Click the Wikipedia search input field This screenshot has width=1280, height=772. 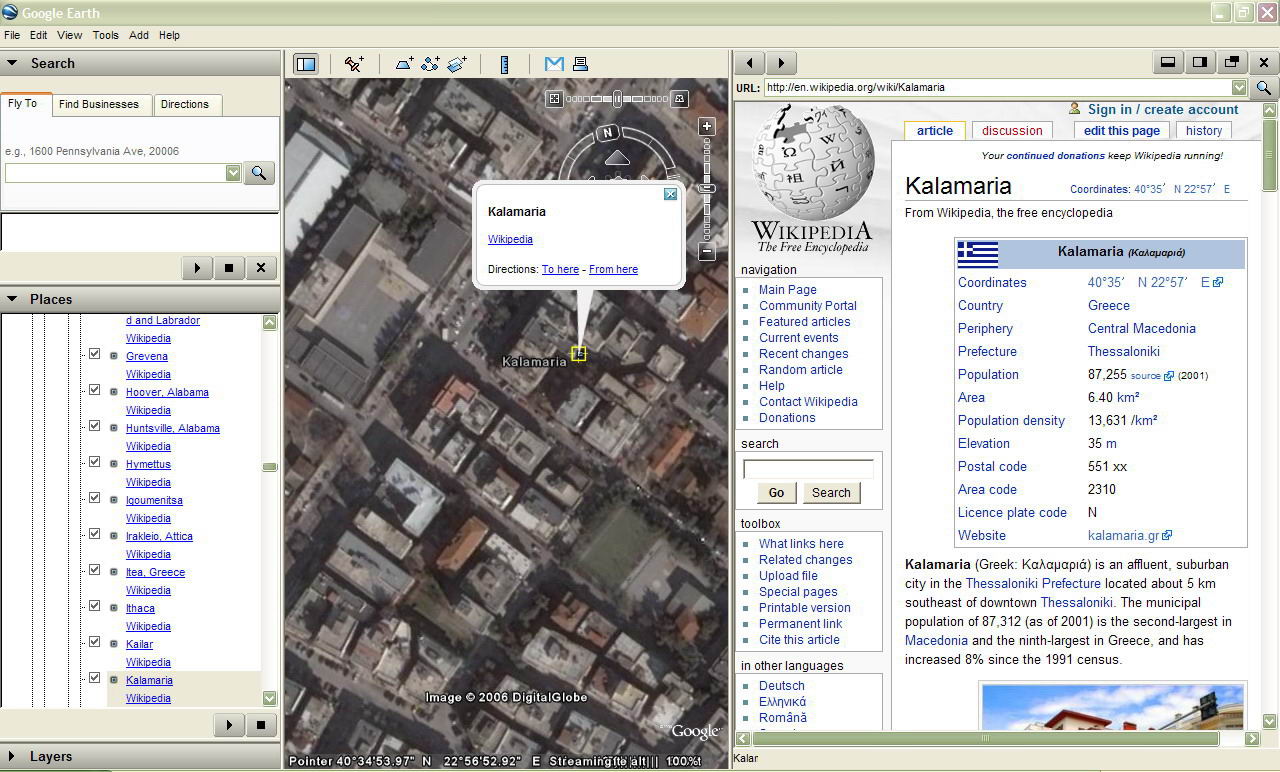(808, 469)
